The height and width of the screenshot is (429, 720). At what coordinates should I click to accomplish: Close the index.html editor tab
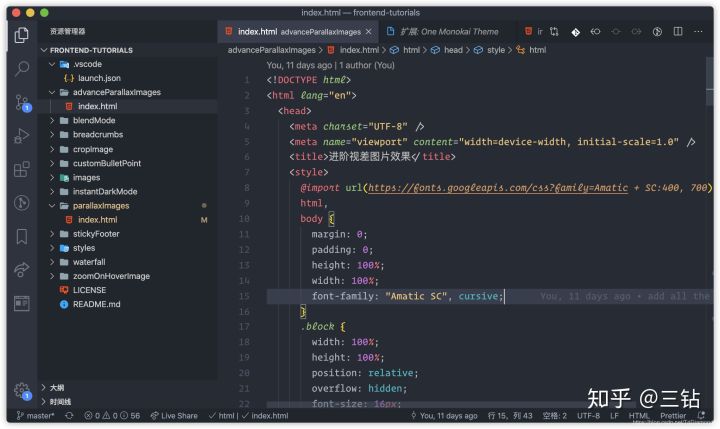pos(369,32)
